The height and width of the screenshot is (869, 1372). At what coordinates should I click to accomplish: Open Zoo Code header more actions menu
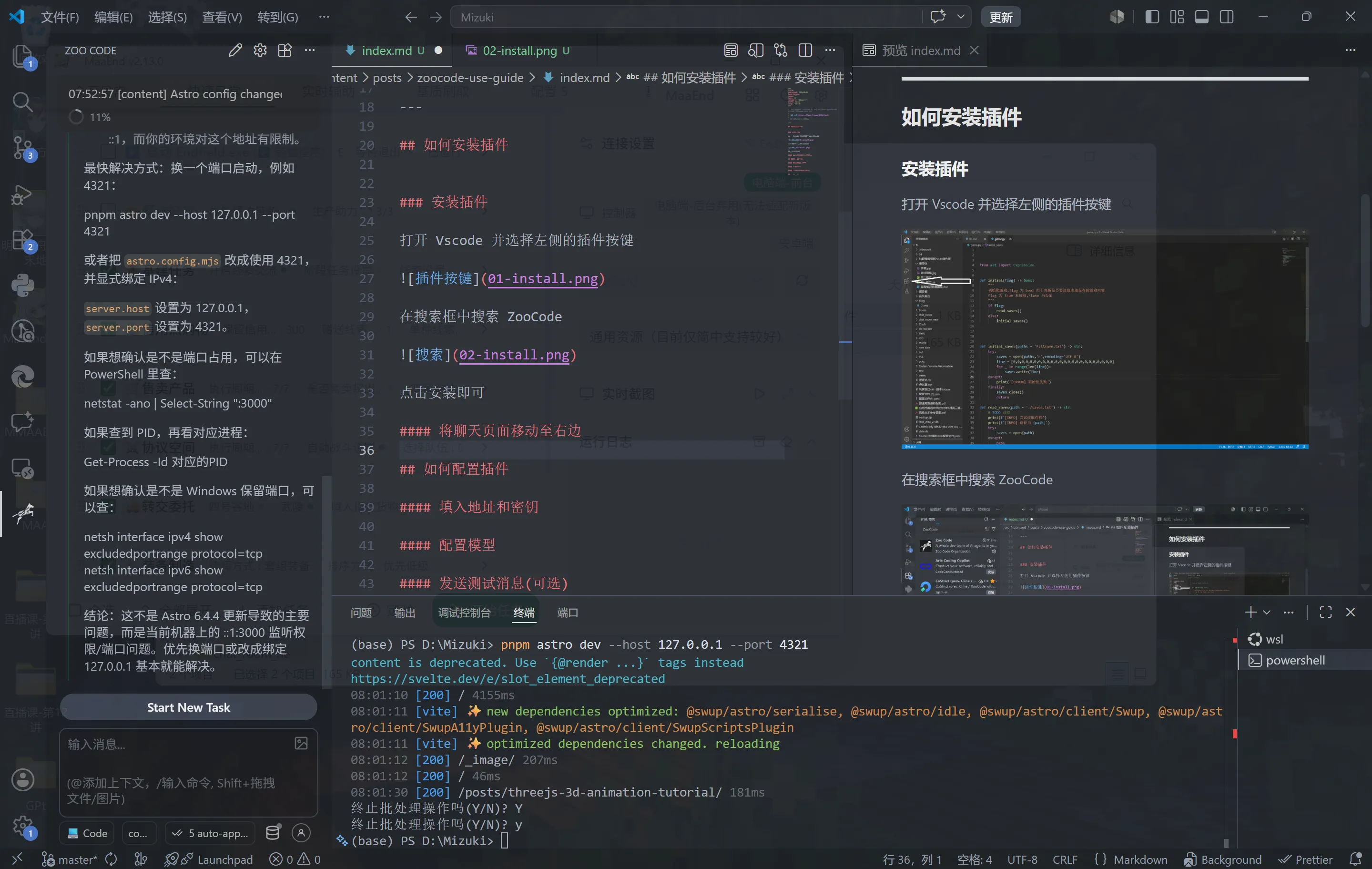click(x=309, y=50)
